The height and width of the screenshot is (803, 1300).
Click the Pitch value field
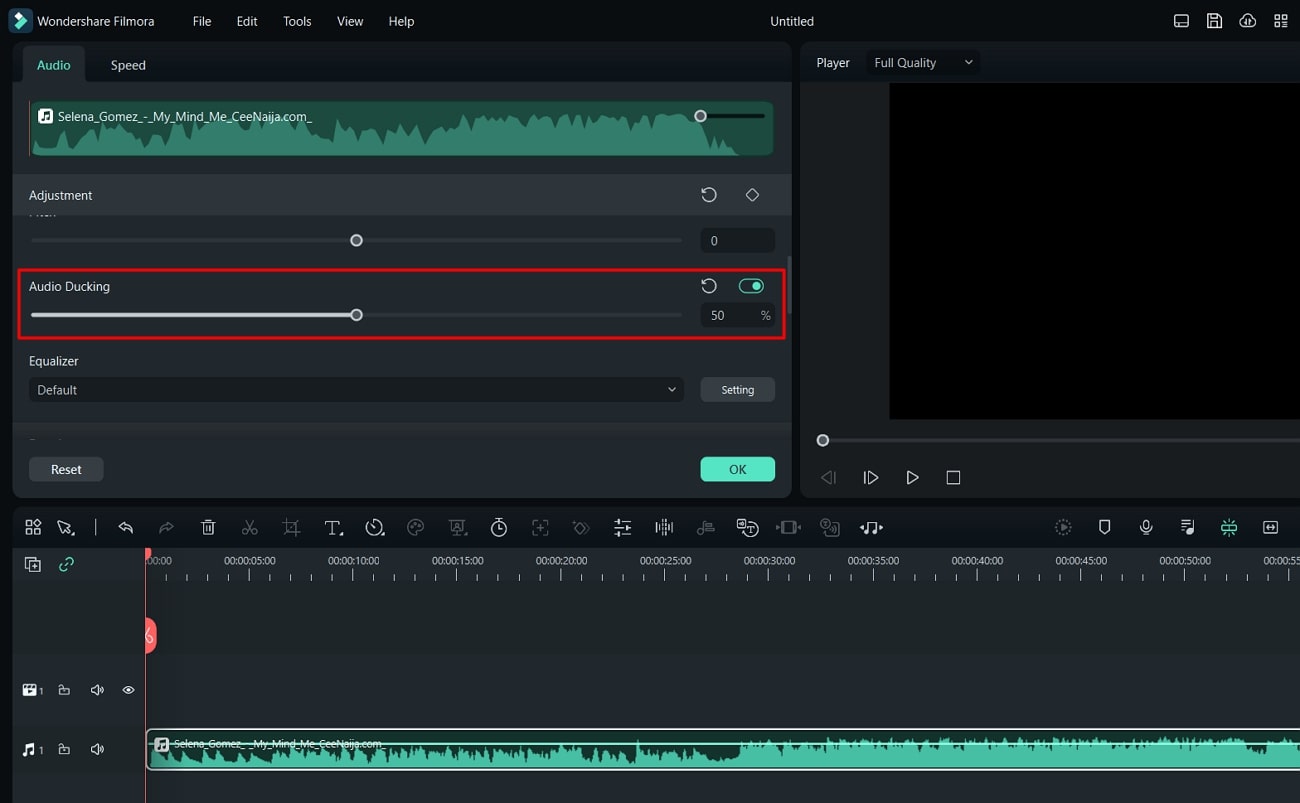pos(737,240)
